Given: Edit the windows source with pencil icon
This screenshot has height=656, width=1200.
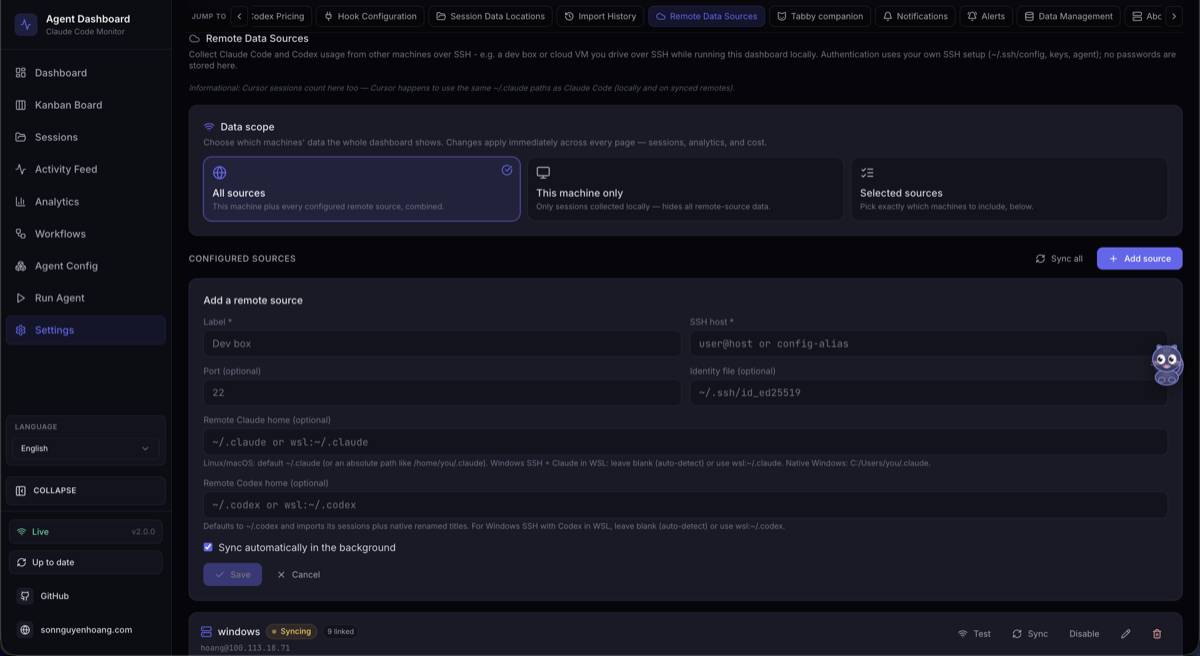Looking at the screenshot, I should tap(1126, 634).
